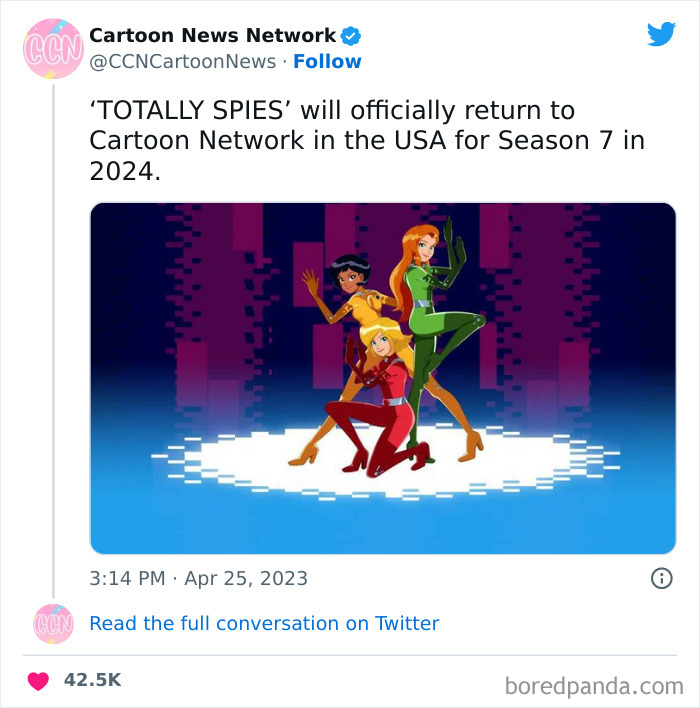Click the '2024.' line of tweet text
Image resolution: width=700 pixels, height=708 pixels.
pyautogui.click(x=125, y=172)
